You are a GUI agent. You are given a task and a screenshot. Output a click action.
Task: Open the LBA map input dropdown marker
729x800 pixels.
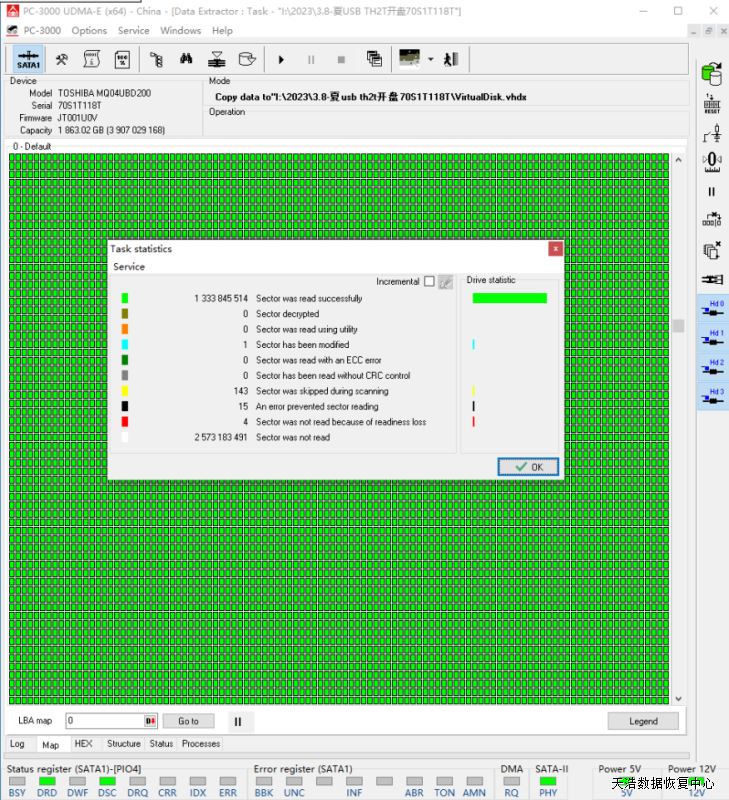coord(151,721)
